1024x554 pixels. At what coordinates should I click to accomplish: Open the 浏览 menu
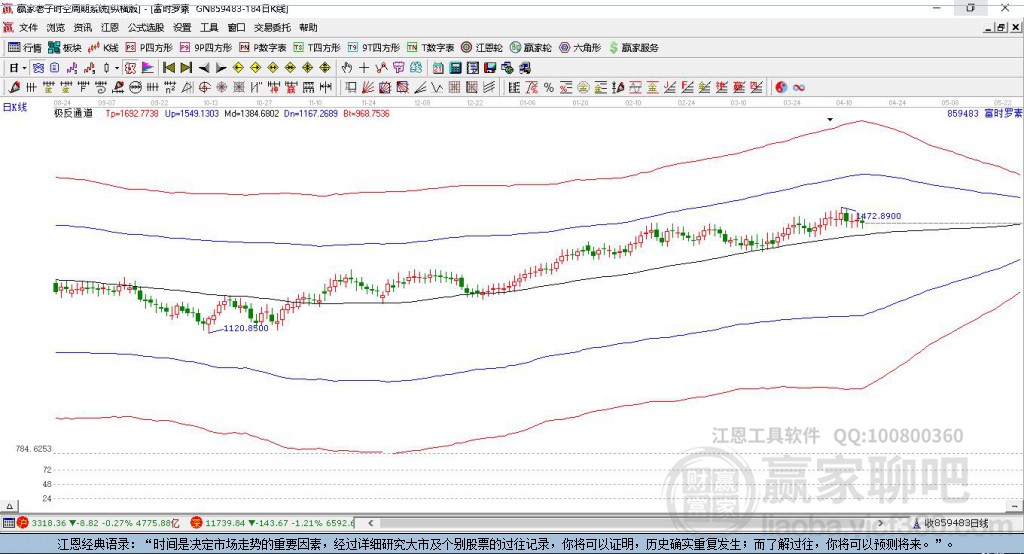pyautogui.click(x=56, y=27)
